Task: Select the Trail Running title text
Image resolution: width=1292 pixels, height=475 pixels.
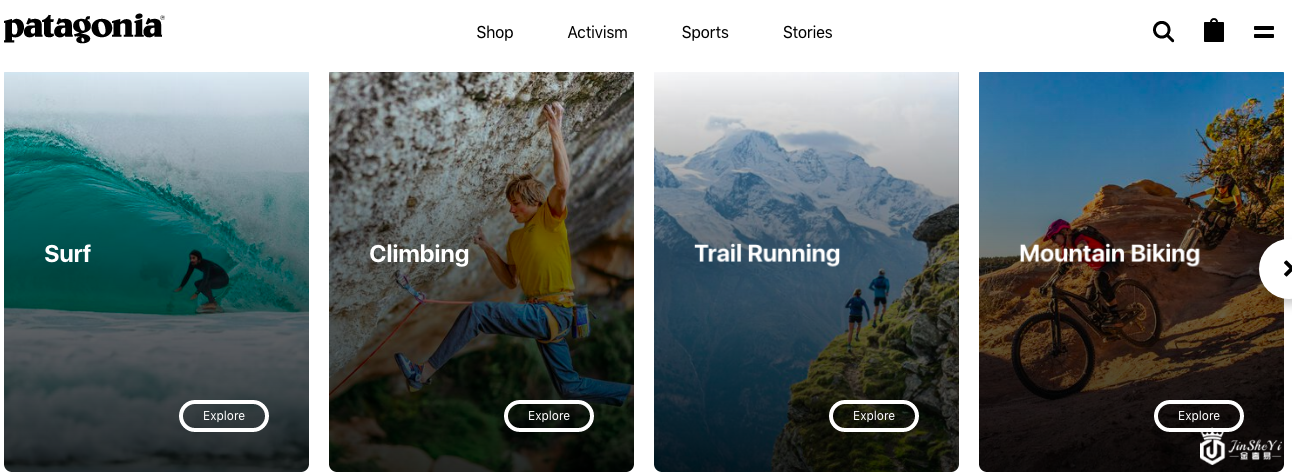Action: 767,254
